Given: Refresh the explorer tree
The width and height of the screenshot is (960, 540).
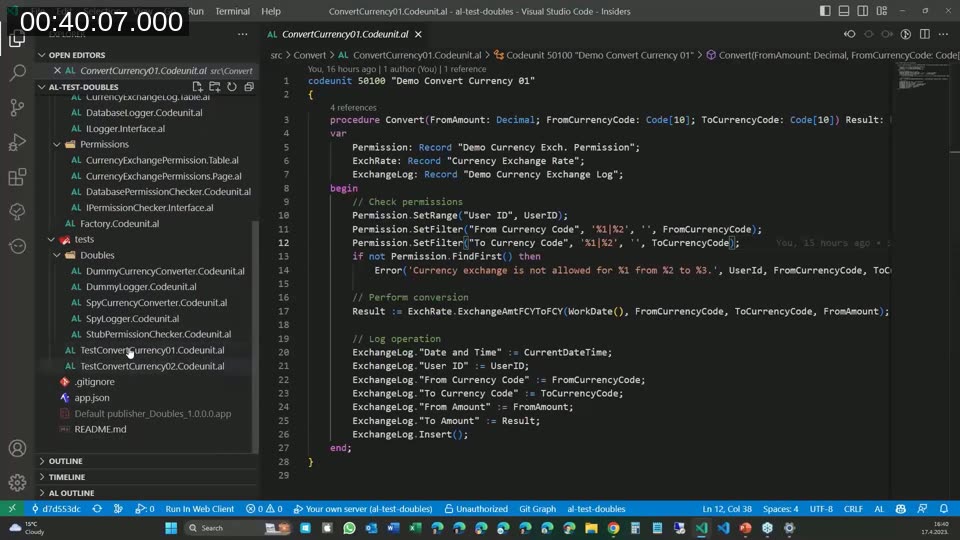Looking at the screenshot, I should click(x=231, y=87).
